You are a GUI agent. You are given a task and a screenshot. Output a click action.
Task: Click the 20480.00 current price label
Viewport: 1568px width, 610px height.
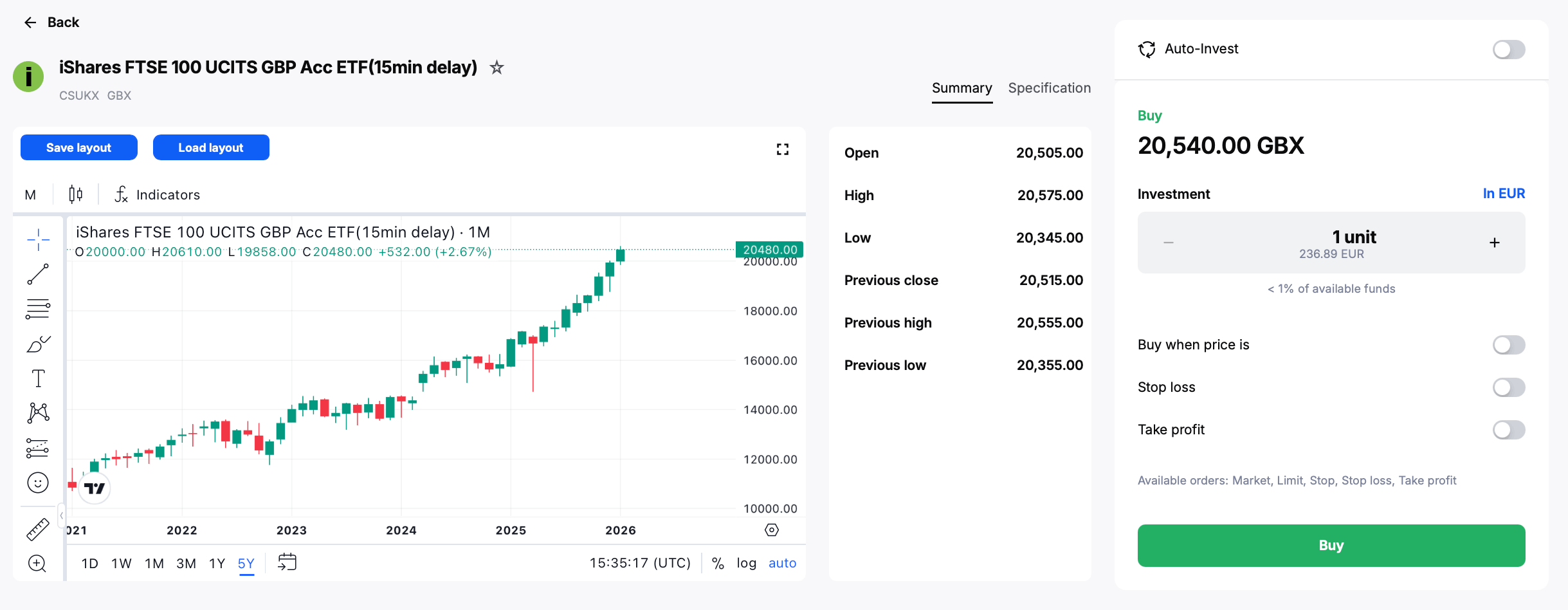770,250
